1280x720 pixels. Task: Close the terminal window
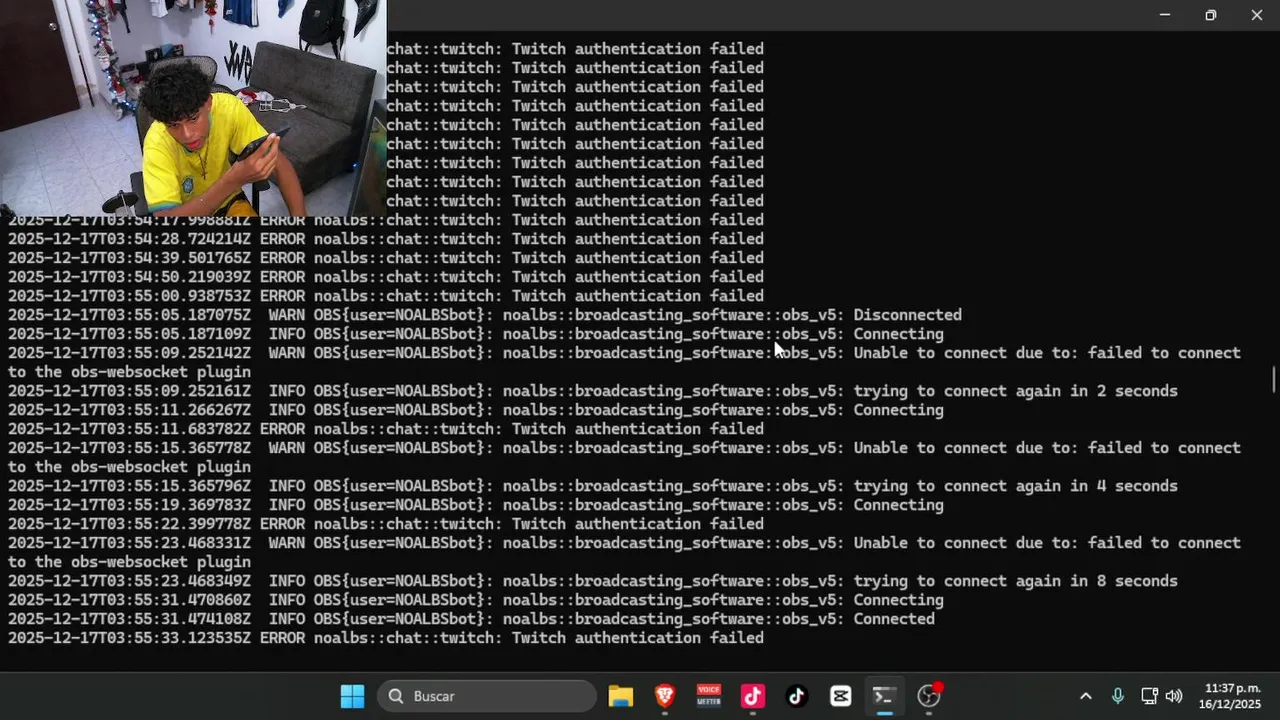point(1257,15)
